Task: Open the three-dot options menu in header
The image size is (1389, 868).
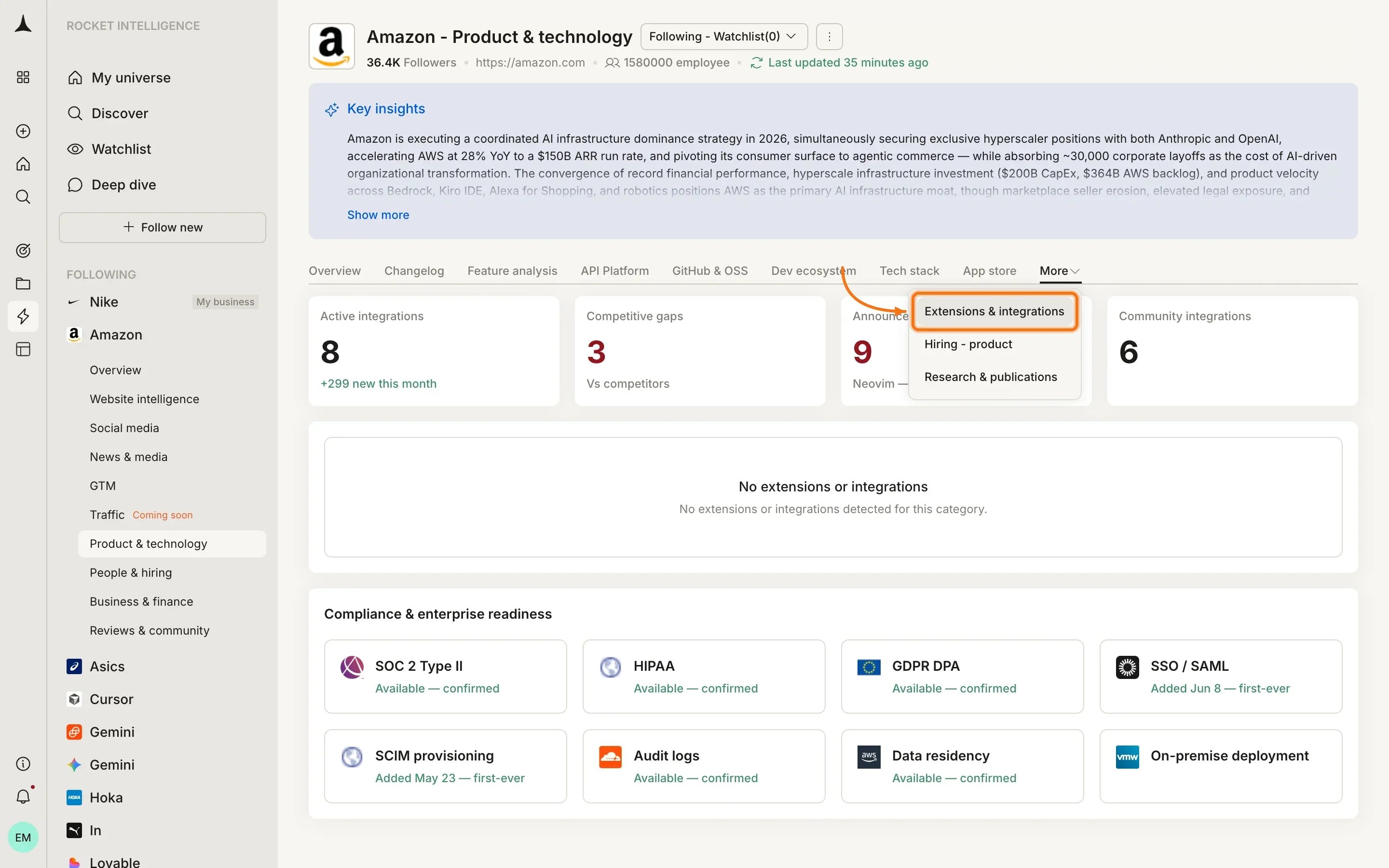Action: (830, 37)
